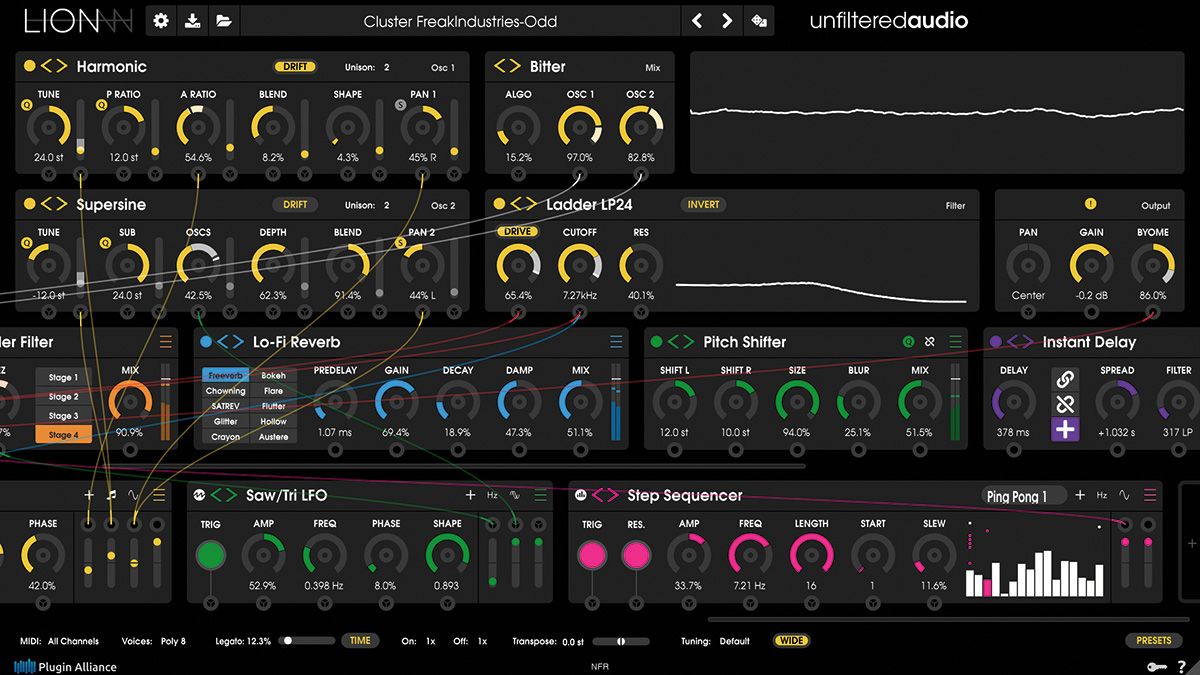The image size is (1200, 675).
Task: Change Bitter mix type with arrows
Action: click(507, 66)
